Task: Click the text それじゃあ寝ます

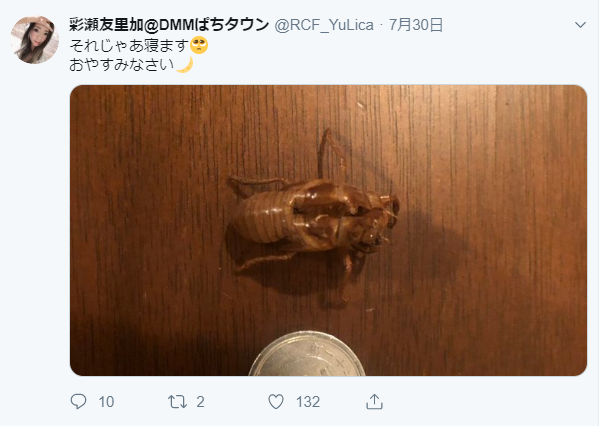Action: (x=130, y=45)
